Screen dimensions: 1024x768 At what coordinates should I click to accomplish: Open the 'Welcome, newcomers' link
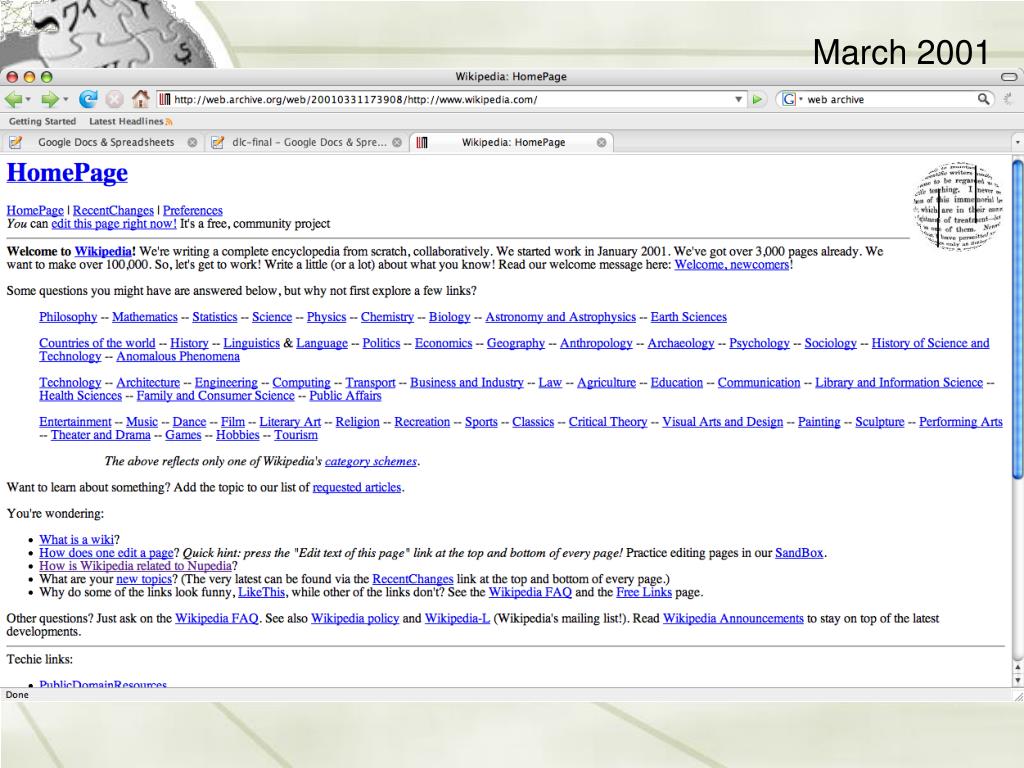732,264
